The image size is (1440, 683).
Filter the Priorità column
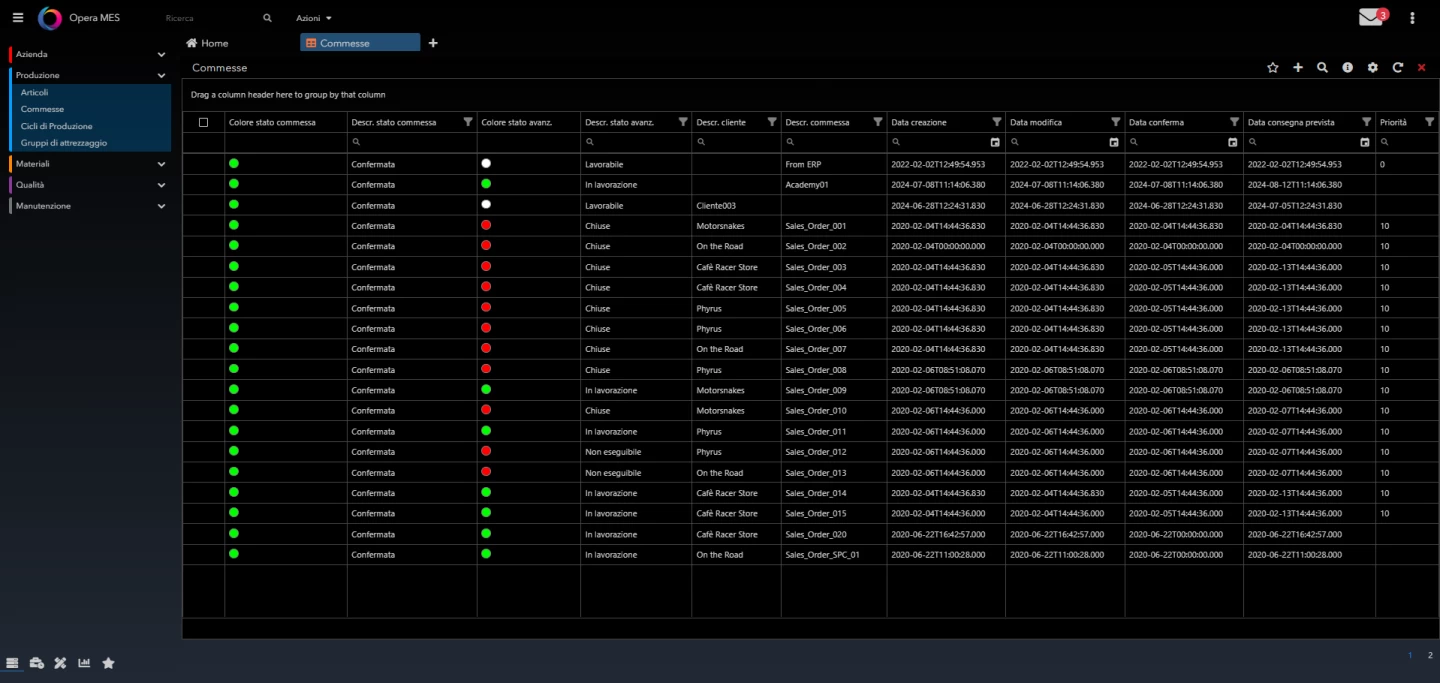[x=1429, y=122]
